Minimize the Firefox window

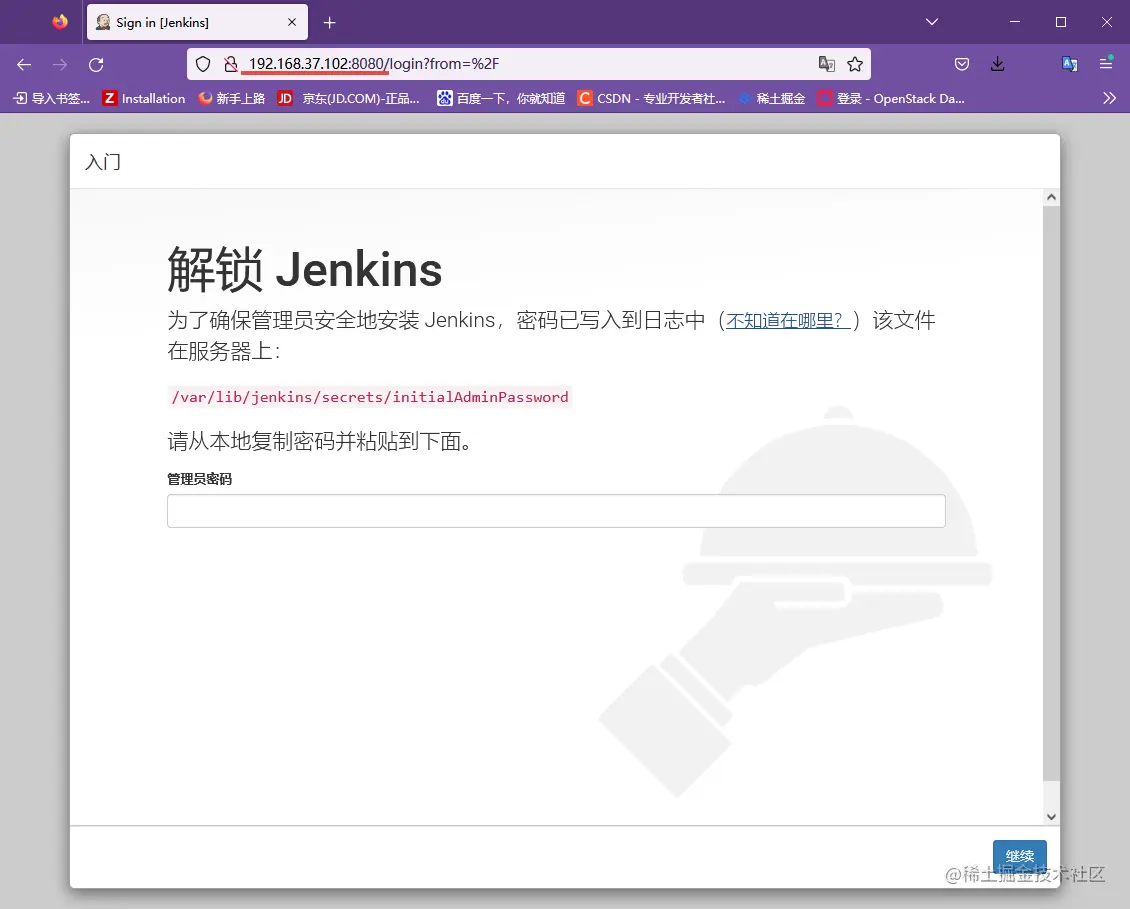pos(1015,22)
